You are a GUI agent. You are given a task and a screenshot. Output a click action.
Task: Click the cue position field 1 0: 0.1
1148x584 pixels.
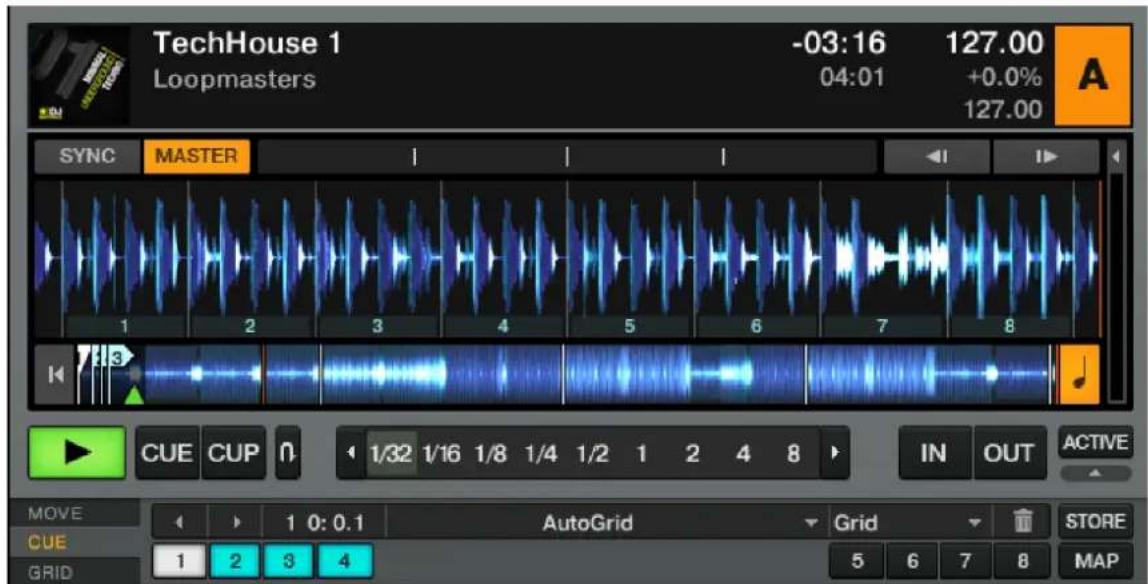(x=324, y=523)
